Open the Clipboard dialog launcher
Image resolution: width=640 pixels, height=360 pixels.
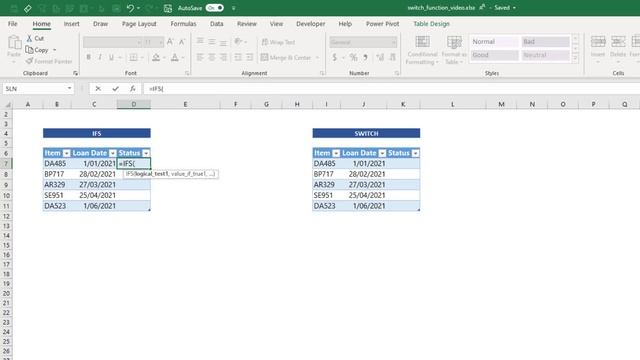tap(76, 73)
